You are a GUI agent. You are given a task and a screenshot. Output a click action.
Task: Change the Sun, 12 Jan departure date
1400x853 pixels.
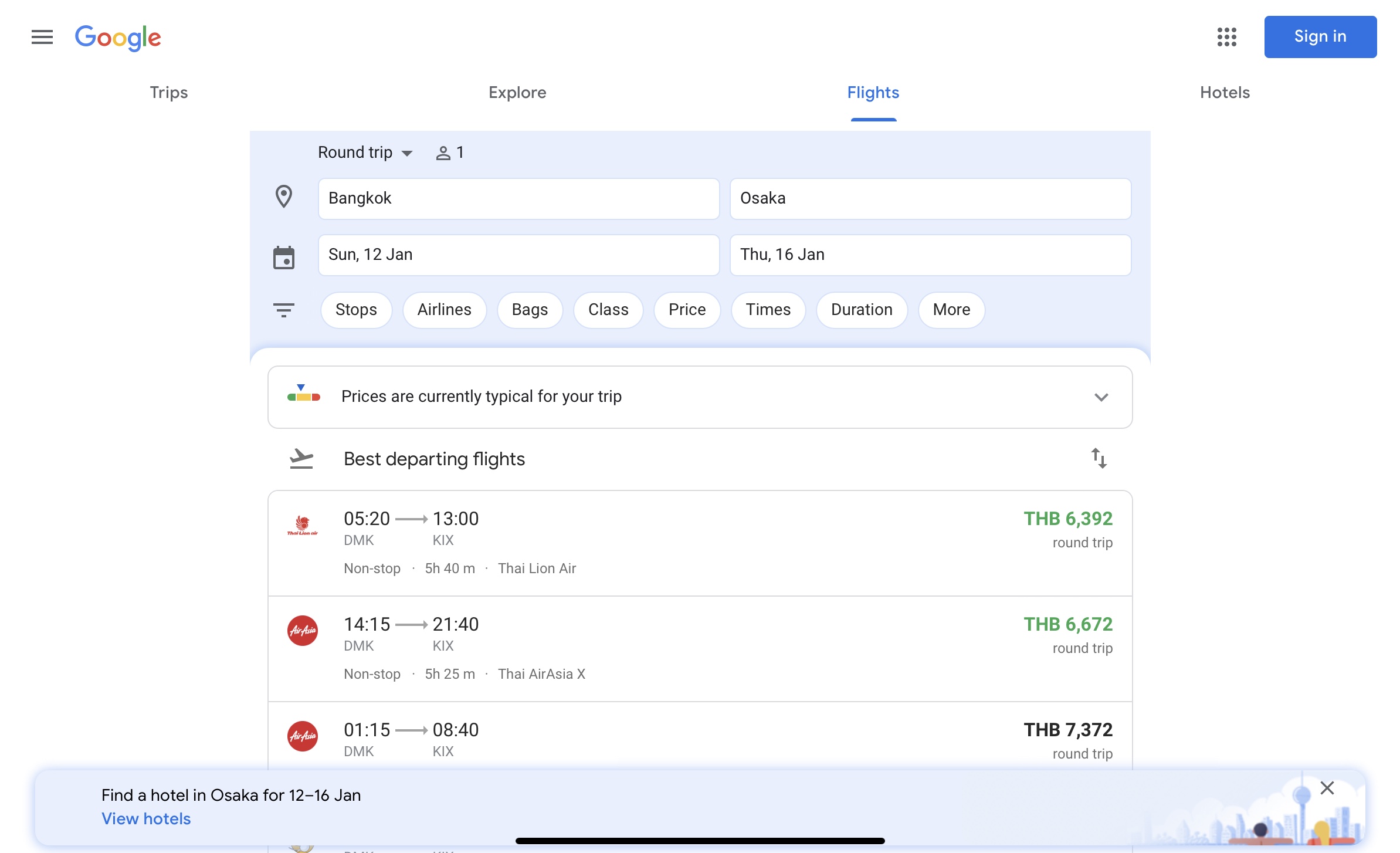coord(518,255)
